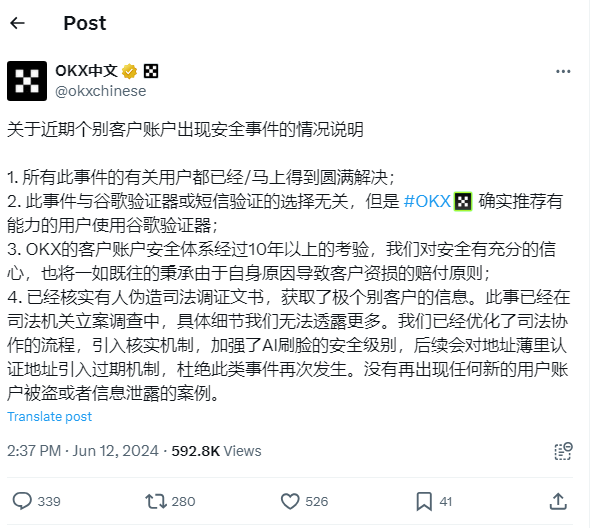
Task: Like the post with the heart icon
Action: 290,499
